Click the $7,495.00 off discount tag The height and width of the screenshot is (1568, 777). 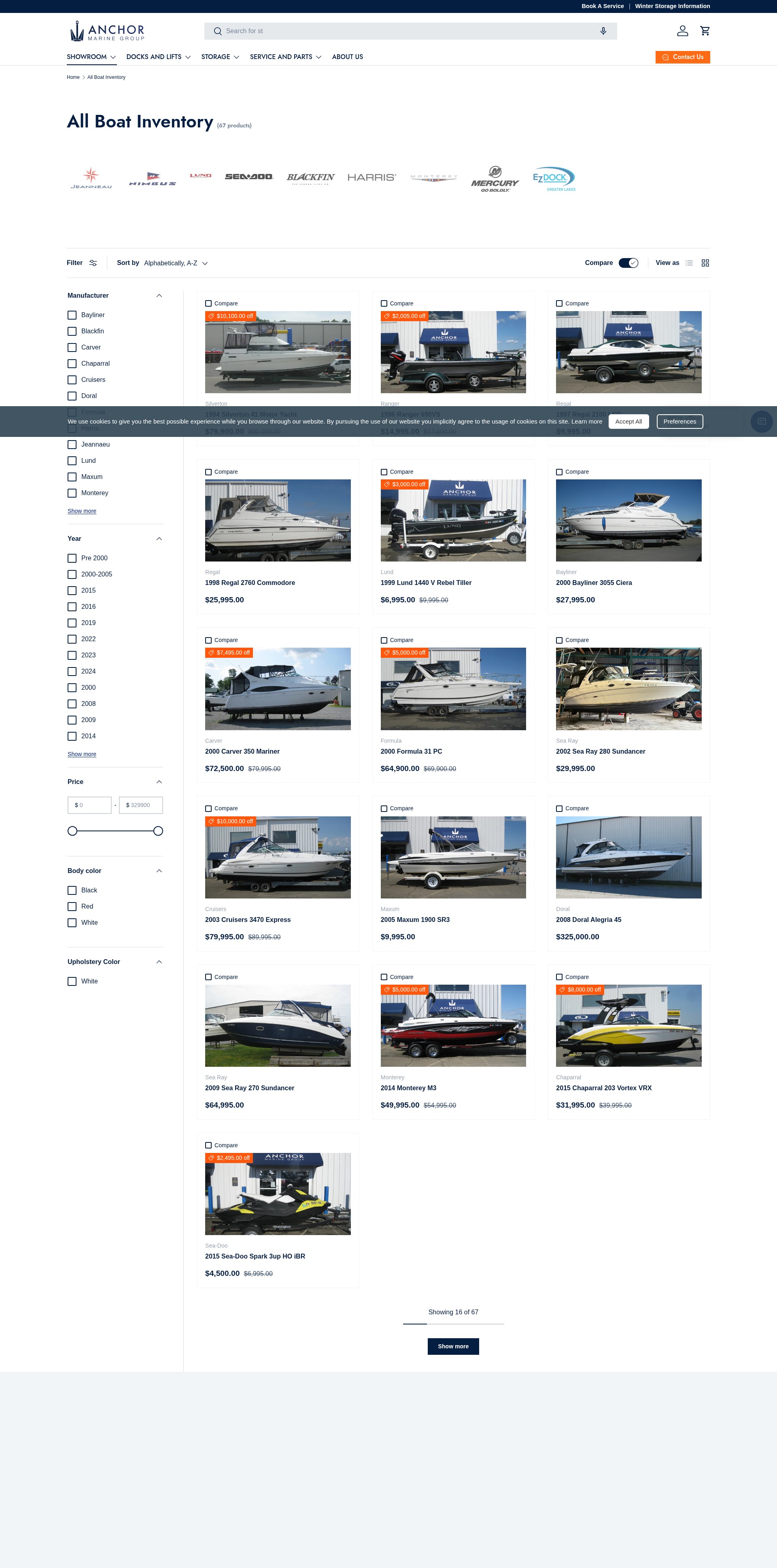tap(229, 653)
